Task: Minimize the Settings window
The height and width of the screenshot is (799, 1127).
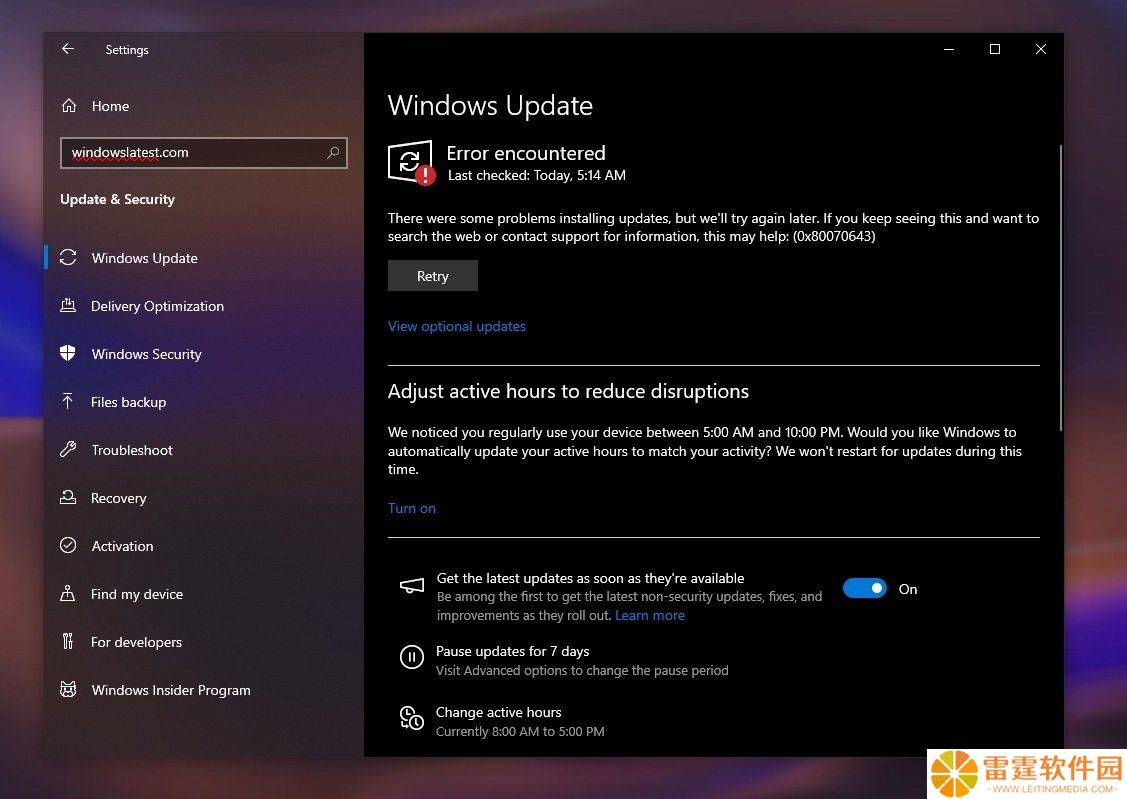Action: pyautogui.click(x=949, y=49)
